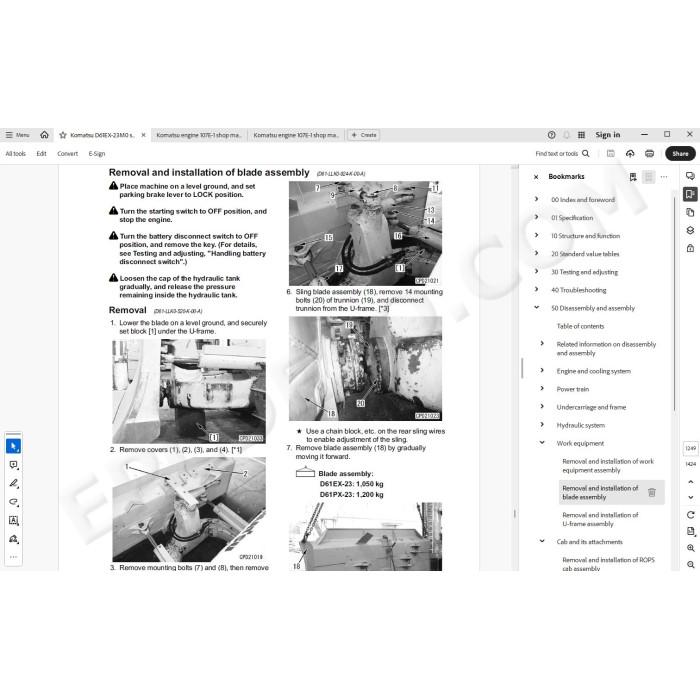Open the Help icon
Screen dimensions: 700x700
551,135
